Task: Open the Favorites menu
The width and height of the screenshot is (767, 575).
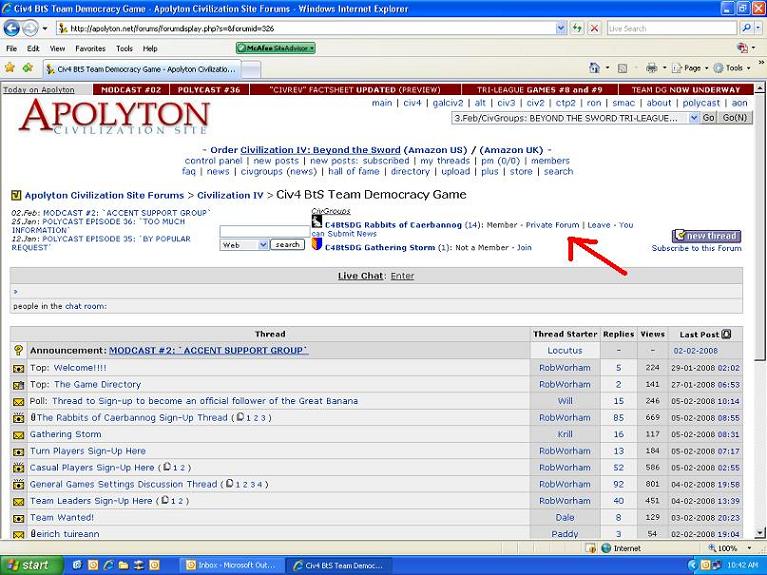Action: click(x=90, y=48)
